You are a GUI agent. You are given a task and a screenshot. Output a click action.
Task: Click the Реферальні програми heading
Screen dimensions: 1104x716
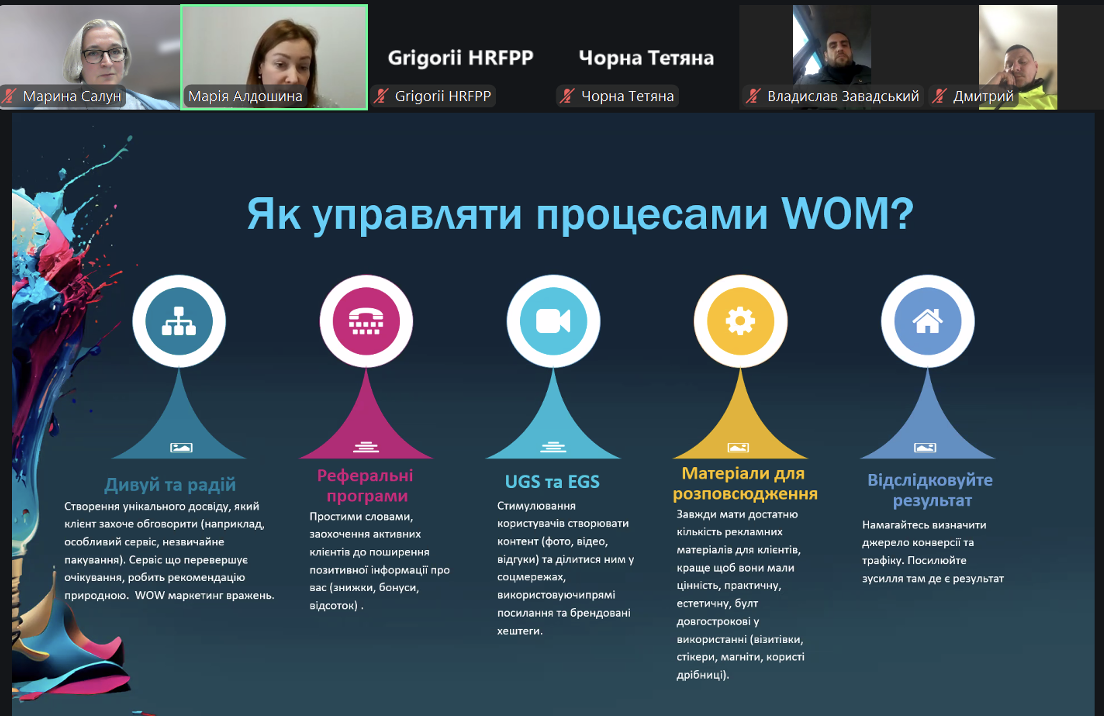tap(365, 485)
